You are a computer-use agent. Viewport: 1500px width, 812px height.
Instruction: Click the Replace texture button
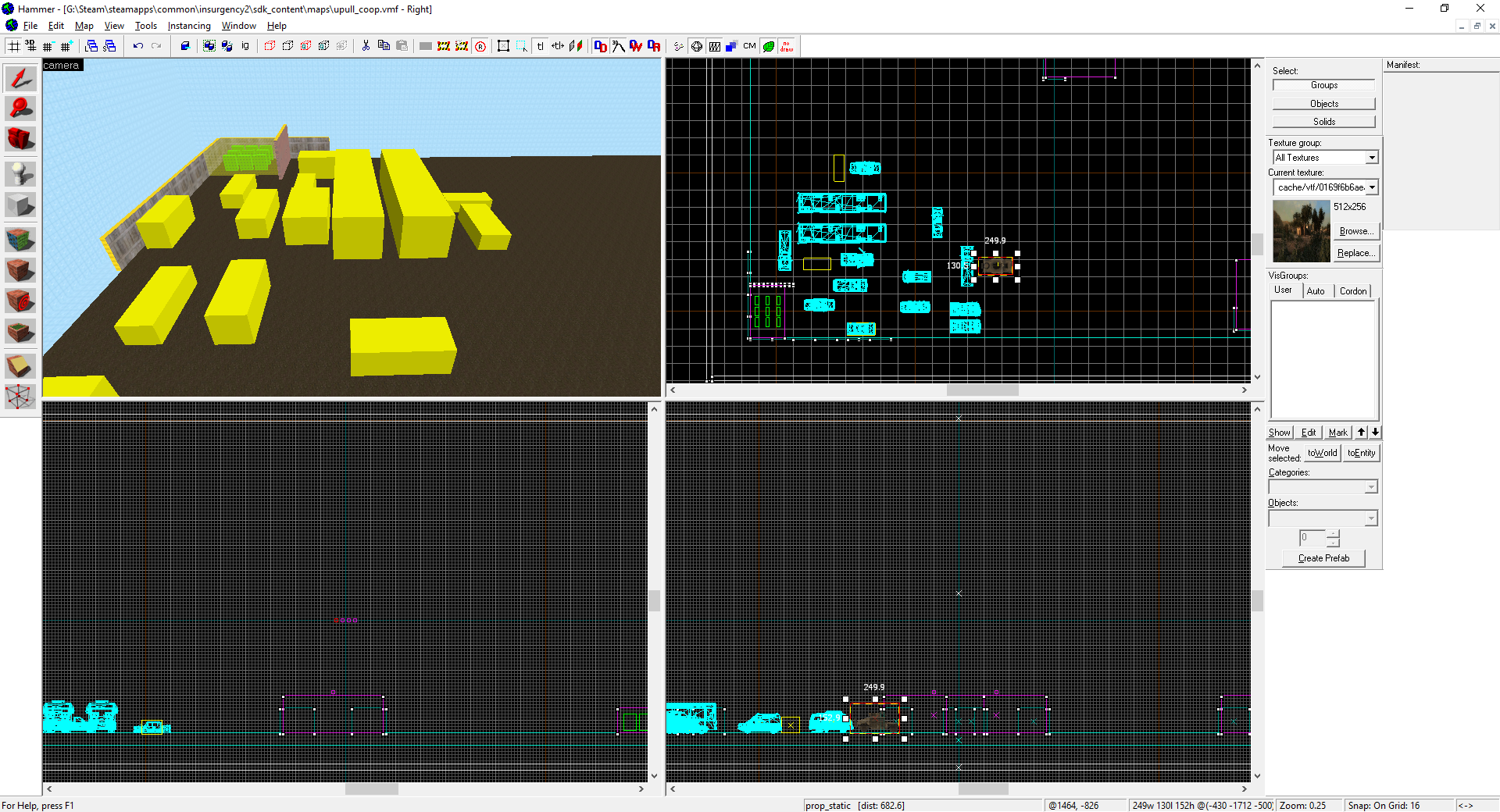click(x=1356, y=253)
